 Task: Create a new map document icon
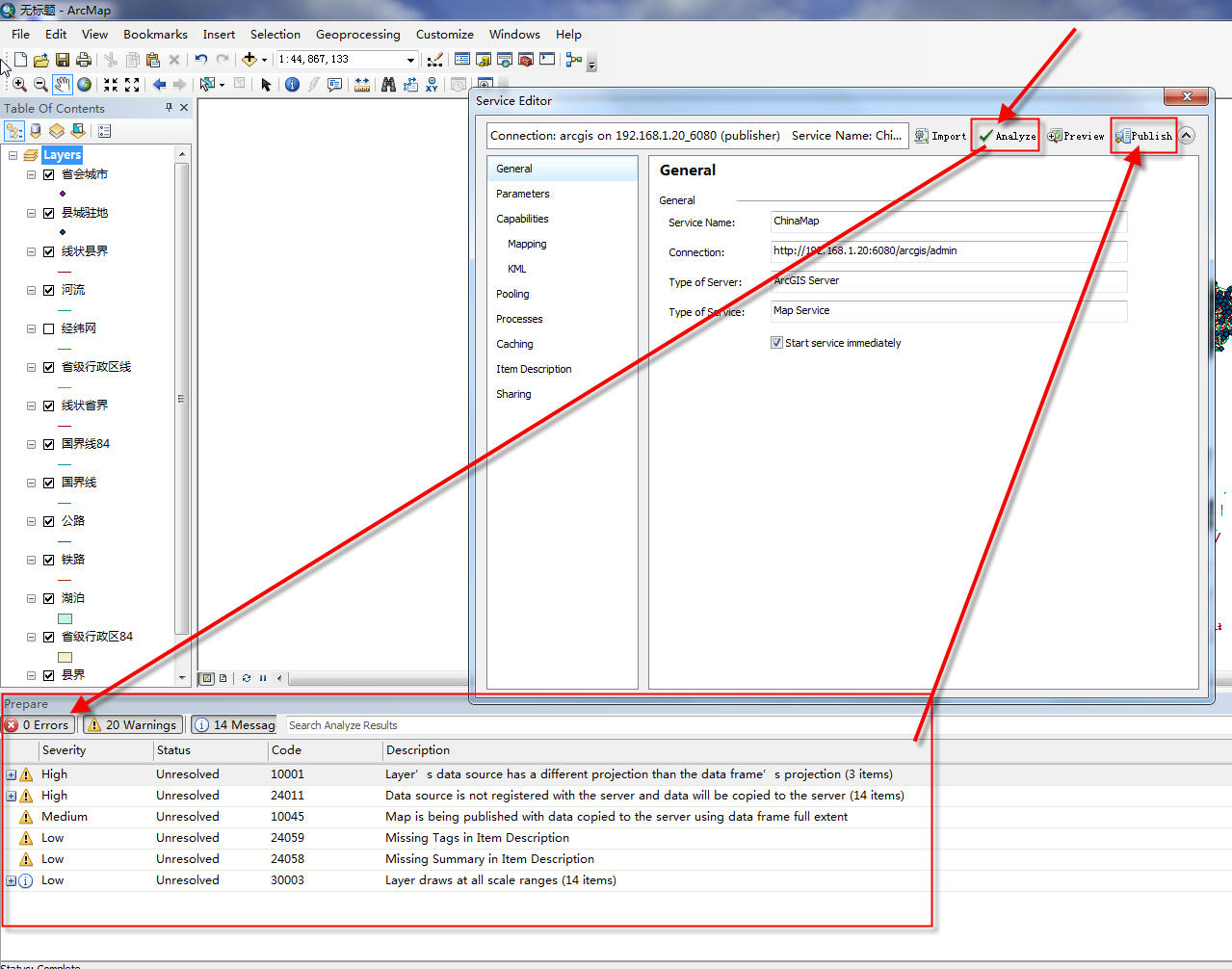point(19,60)
